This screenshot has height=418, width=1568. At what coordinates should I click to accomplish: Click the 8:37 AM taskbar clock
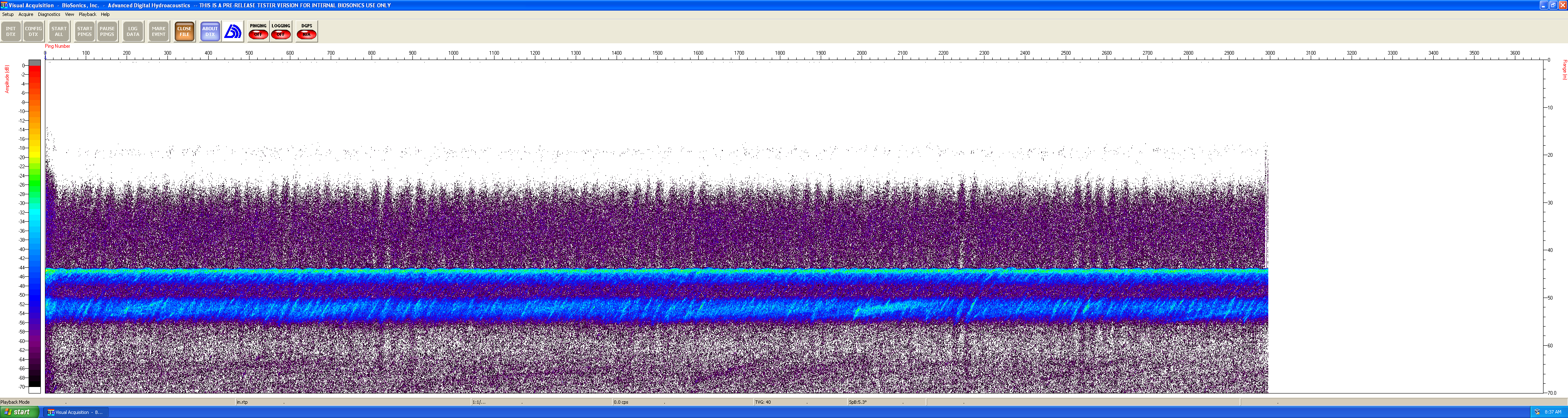1553,412
